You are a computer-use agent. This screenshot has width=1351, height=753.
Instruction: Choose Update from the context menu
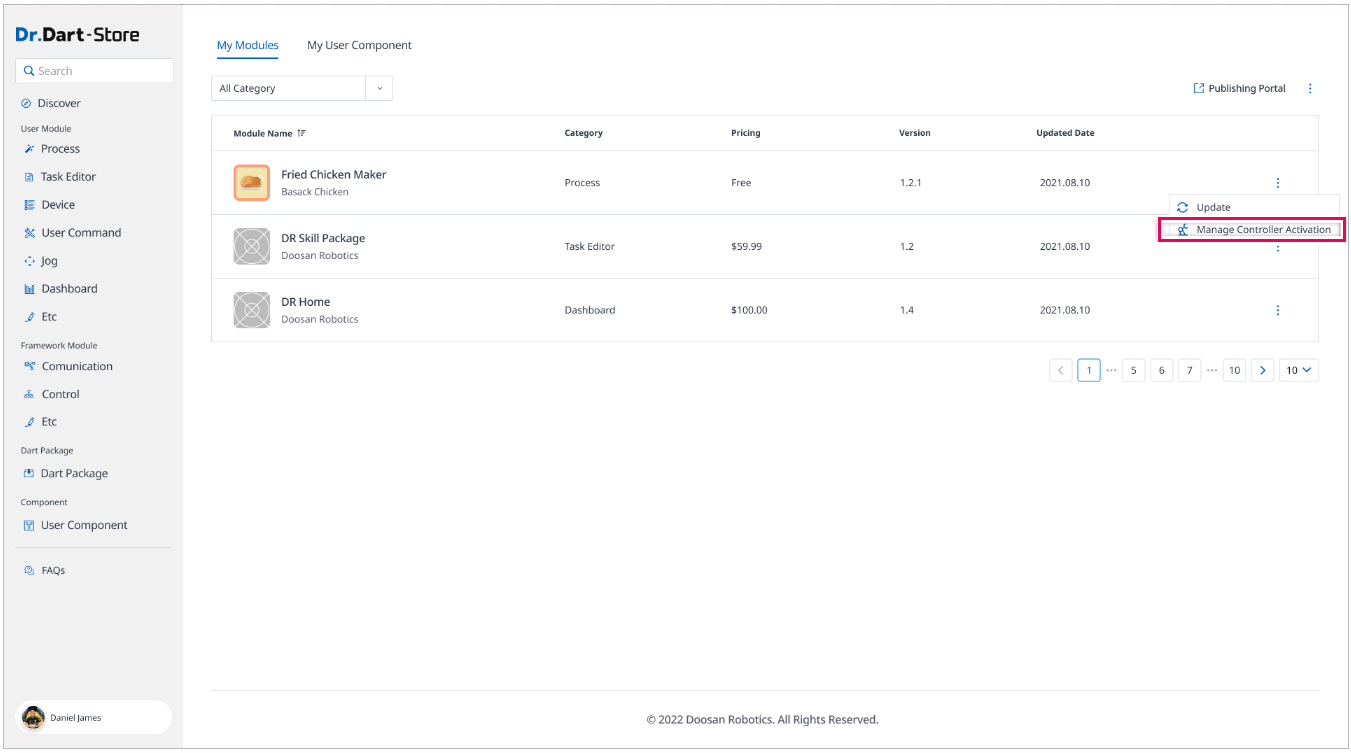(x=1213, y=207)
